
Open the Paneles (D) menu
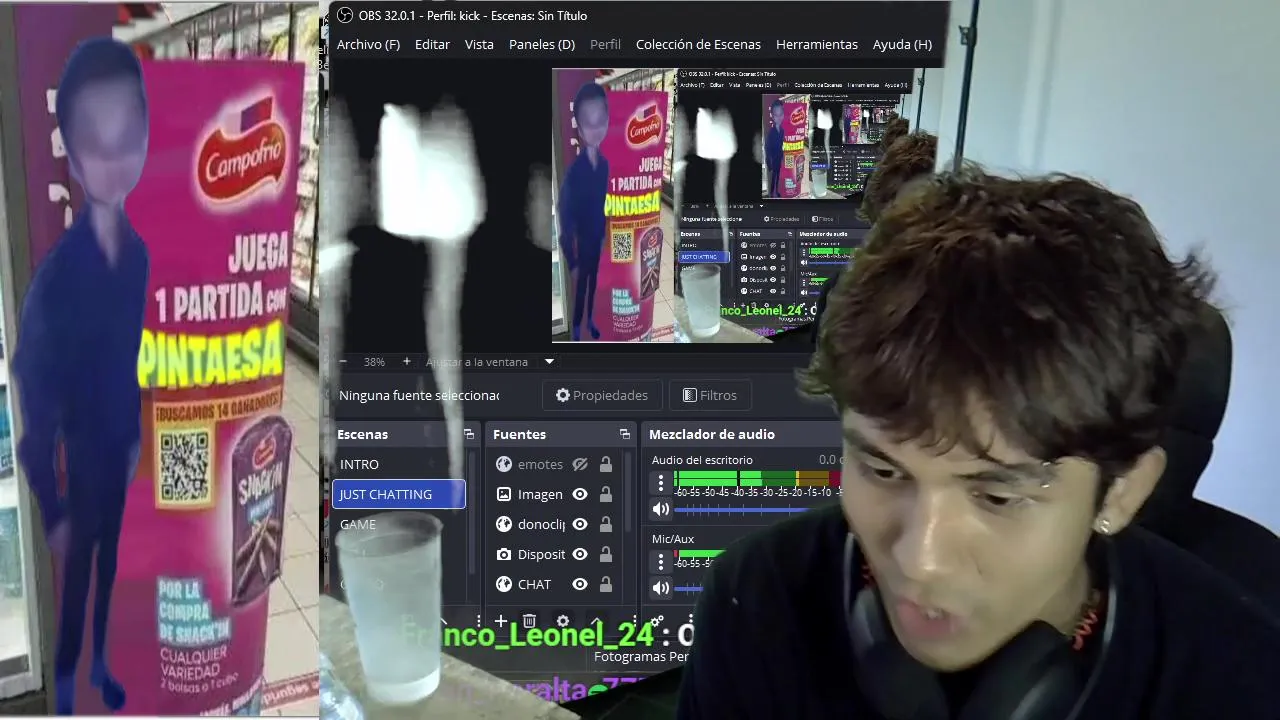pos(542,44)
